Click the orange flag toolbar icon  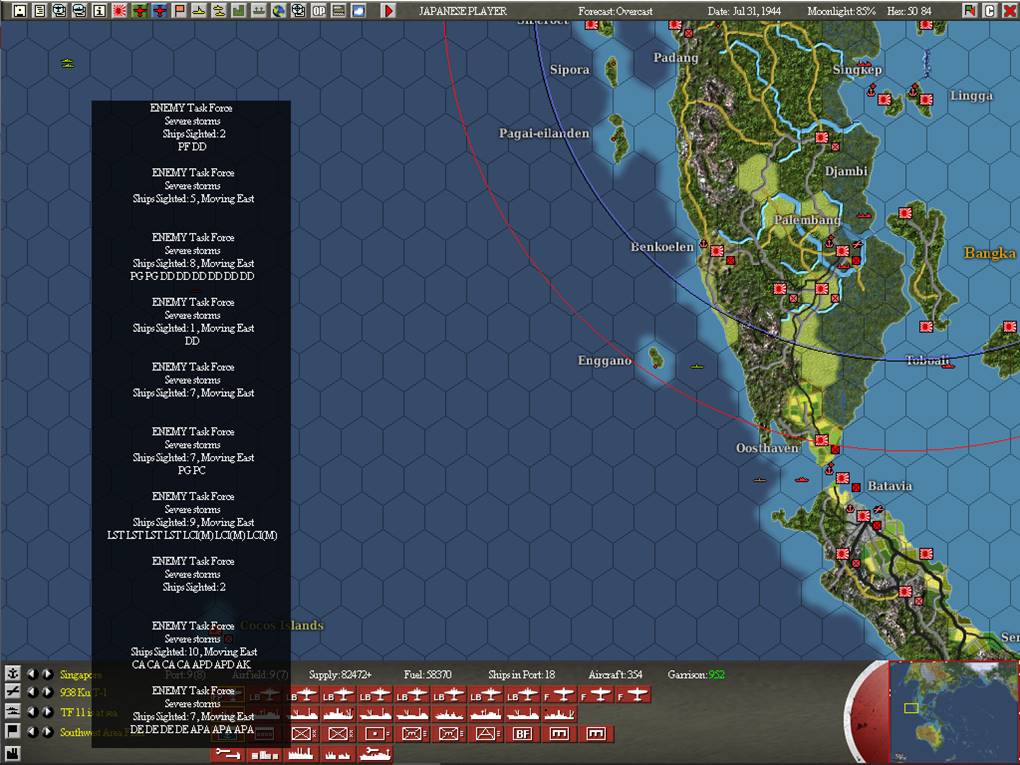[180, 10]
